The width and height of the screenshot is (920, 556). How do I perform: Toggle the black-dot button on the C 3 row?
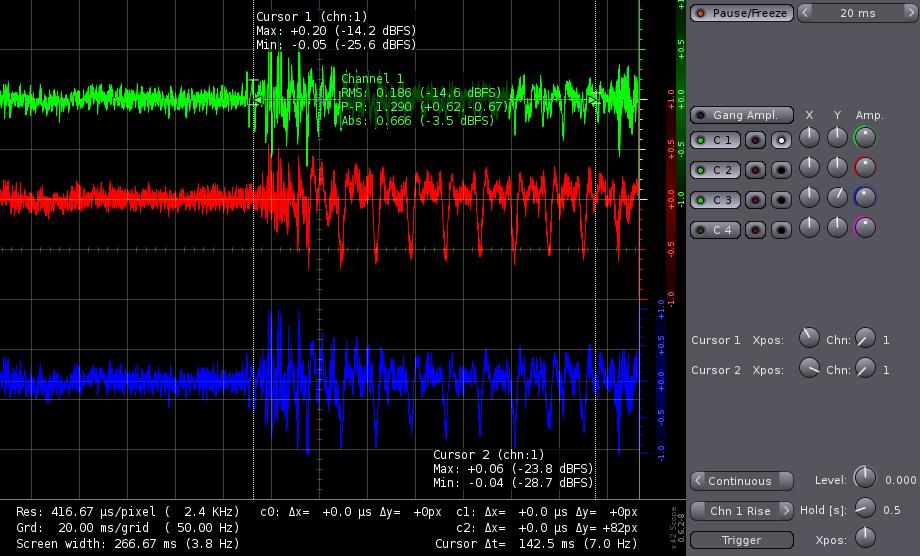pyautogui.click(x=781, y=200)
